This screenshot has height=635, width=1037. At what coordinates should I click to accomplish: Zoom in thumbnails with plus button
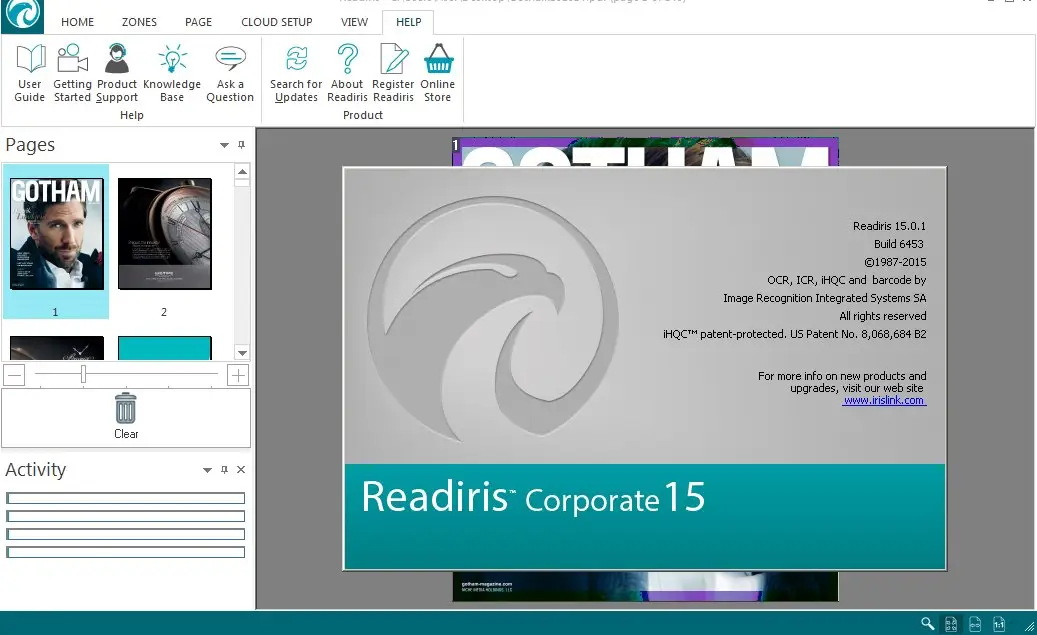pyautogui.click(x=237, y=375)
